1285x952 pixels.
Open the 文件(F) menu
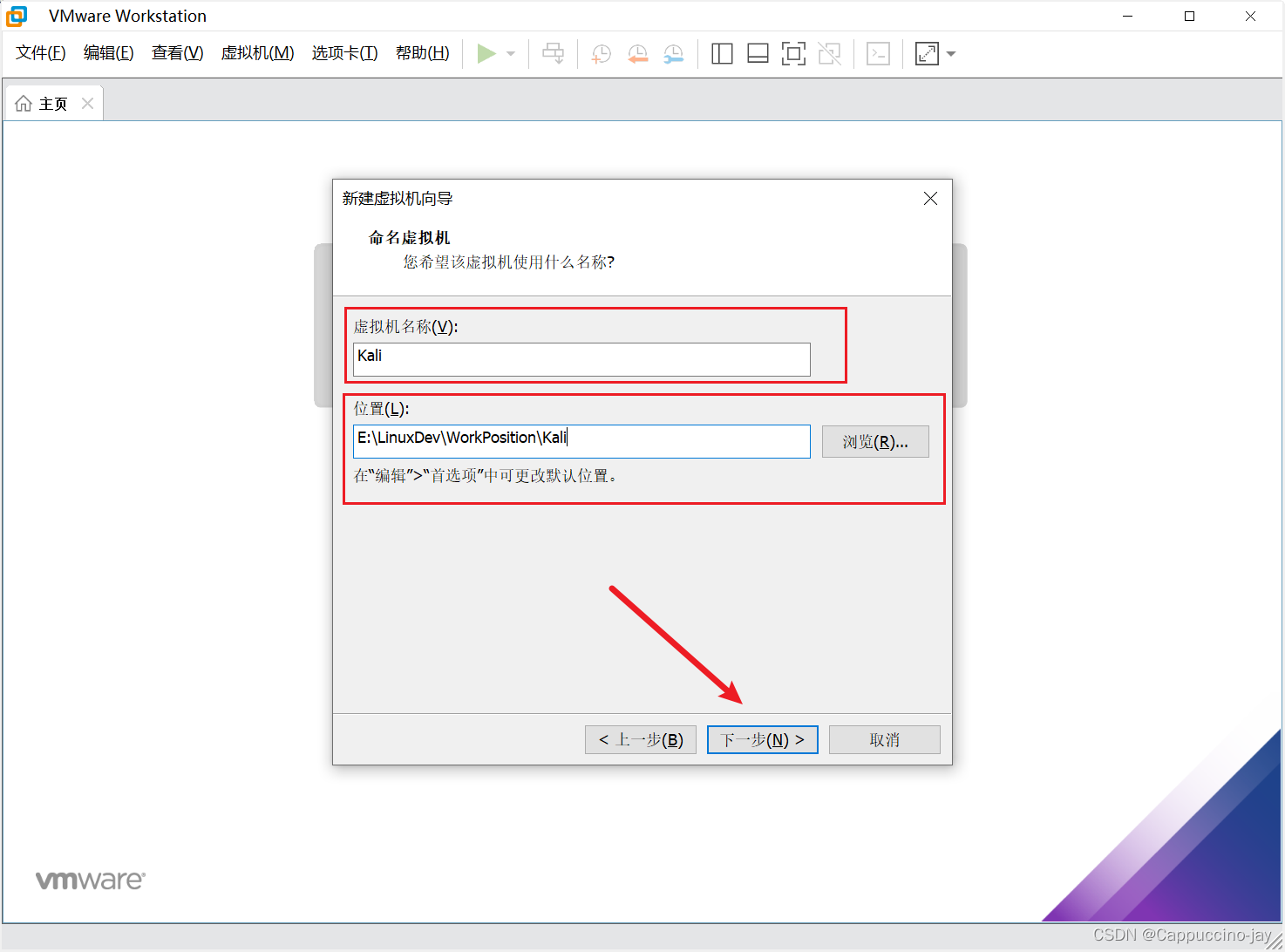(x=41, y=53)
